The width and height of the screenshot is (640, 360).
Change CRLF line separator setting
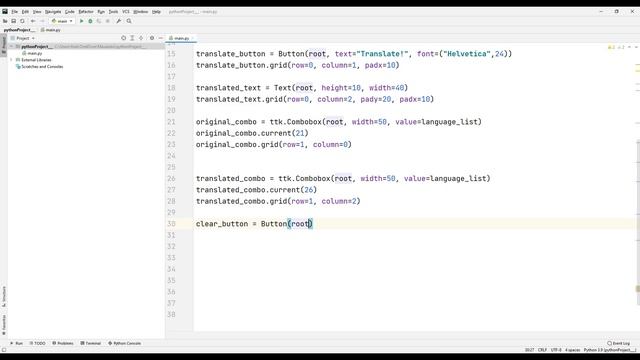pos(542,350)
